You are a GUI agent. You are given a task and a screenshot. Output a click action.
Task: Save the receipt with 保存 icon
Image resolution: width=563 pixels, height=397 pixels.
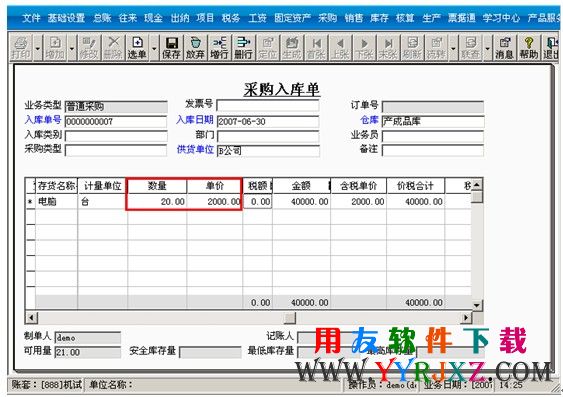coord(171,48)
